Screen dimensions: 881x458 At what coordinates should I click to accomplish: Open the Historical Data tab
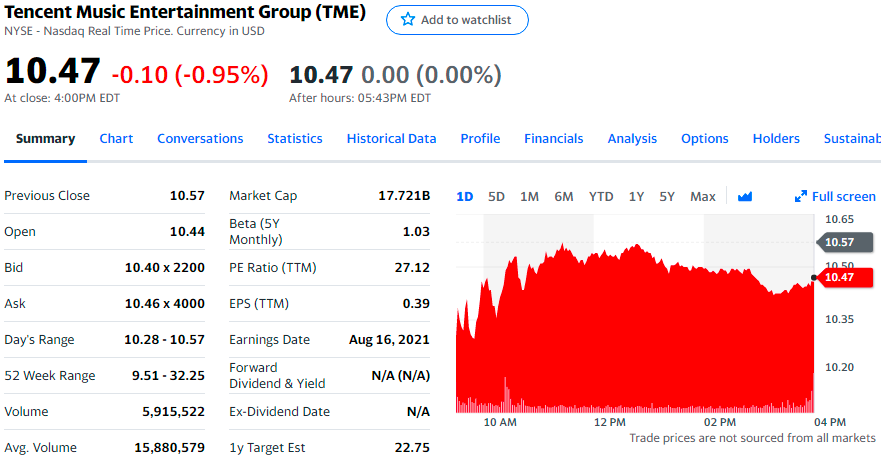[x=392, y=139]
